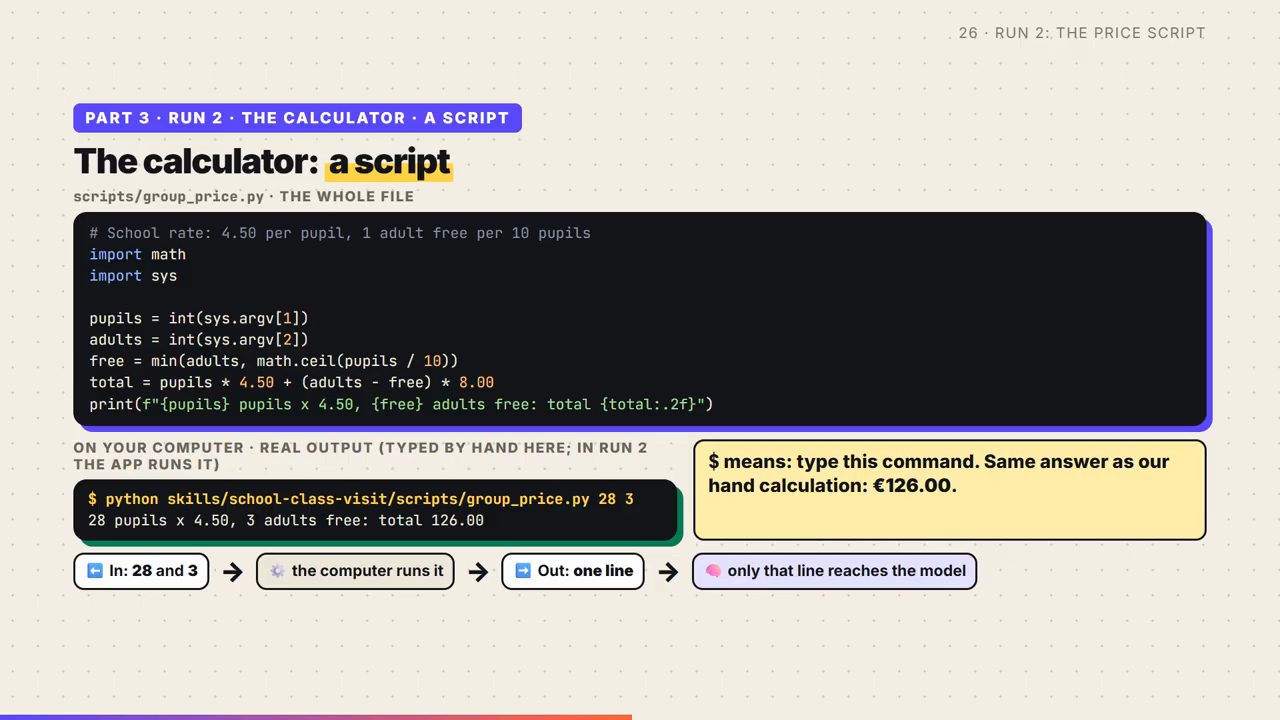
Task: Click the slide progress bar at the bottom
Action: [316, 717]
